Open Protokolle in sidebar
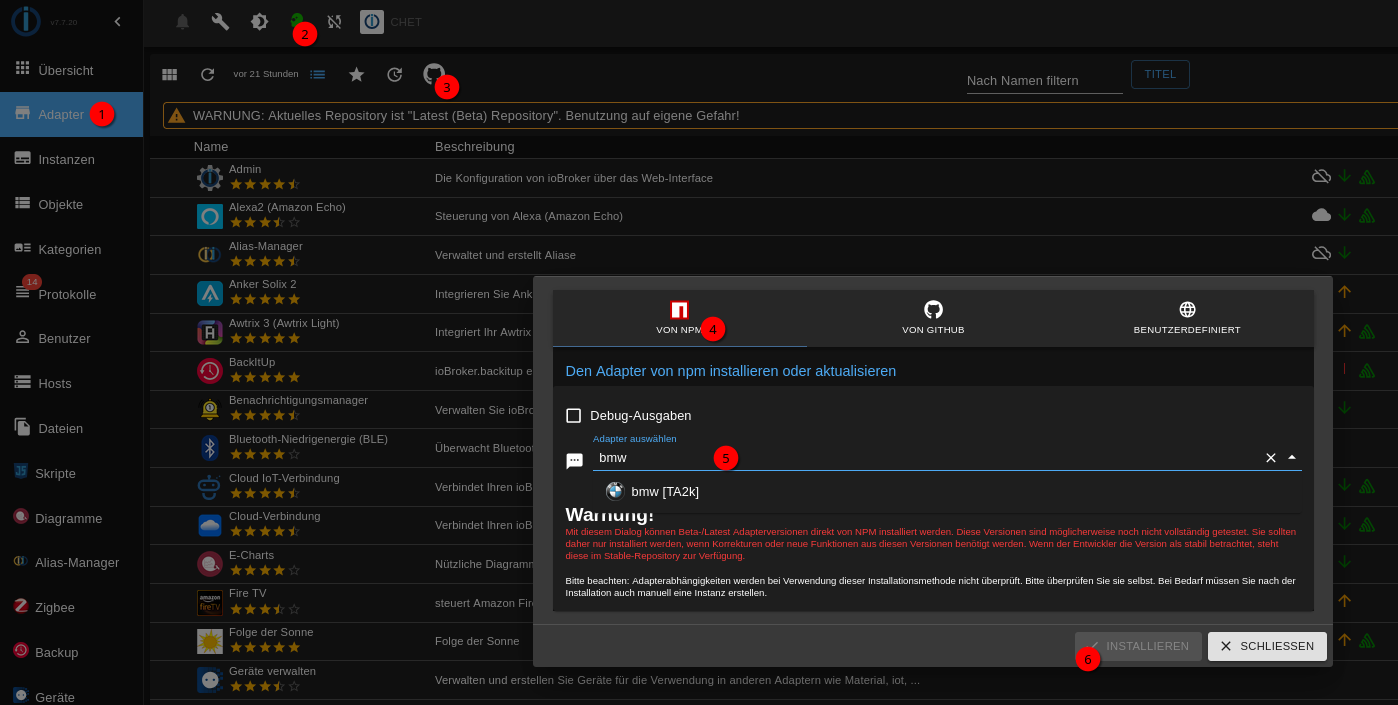 (71, 294)
